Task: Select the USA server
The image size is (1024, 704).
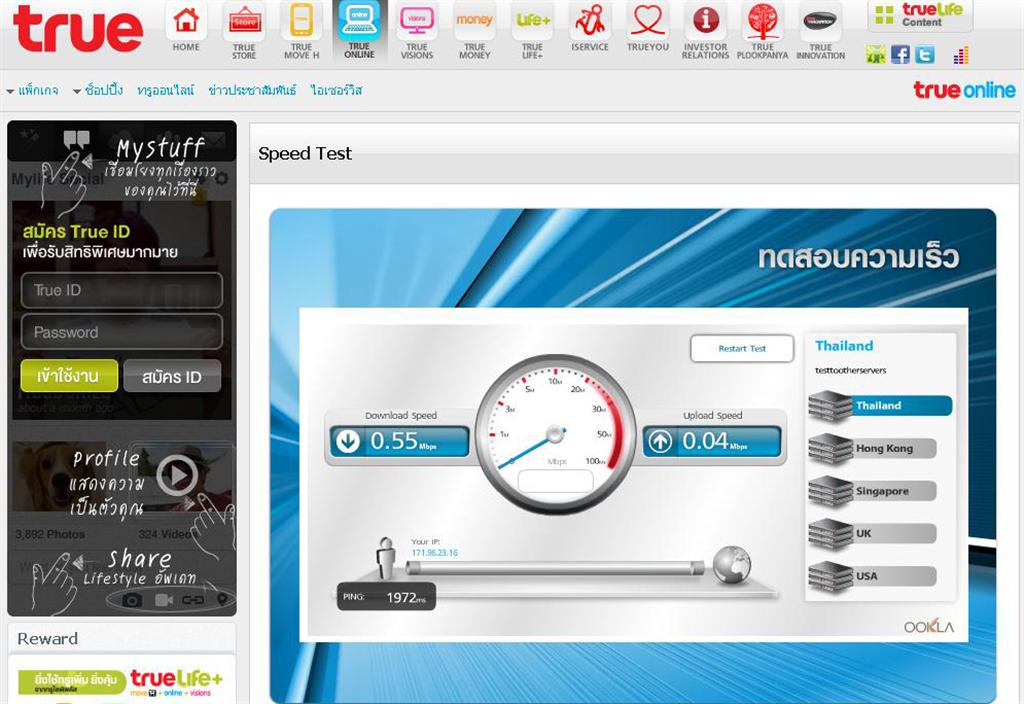Action: point(873,576)
